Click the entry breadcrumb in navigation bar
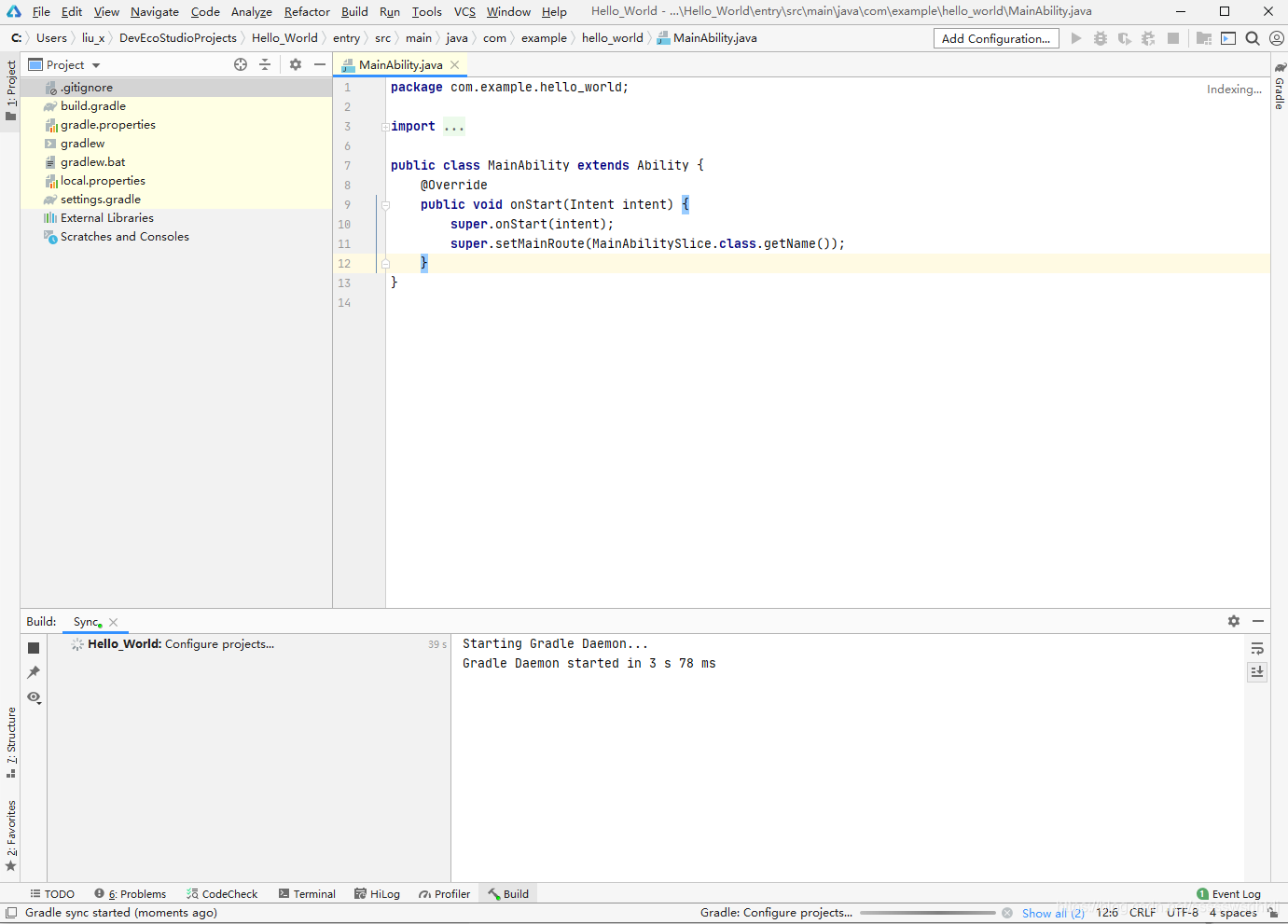 pyautogui.click(x=346, y=38)
